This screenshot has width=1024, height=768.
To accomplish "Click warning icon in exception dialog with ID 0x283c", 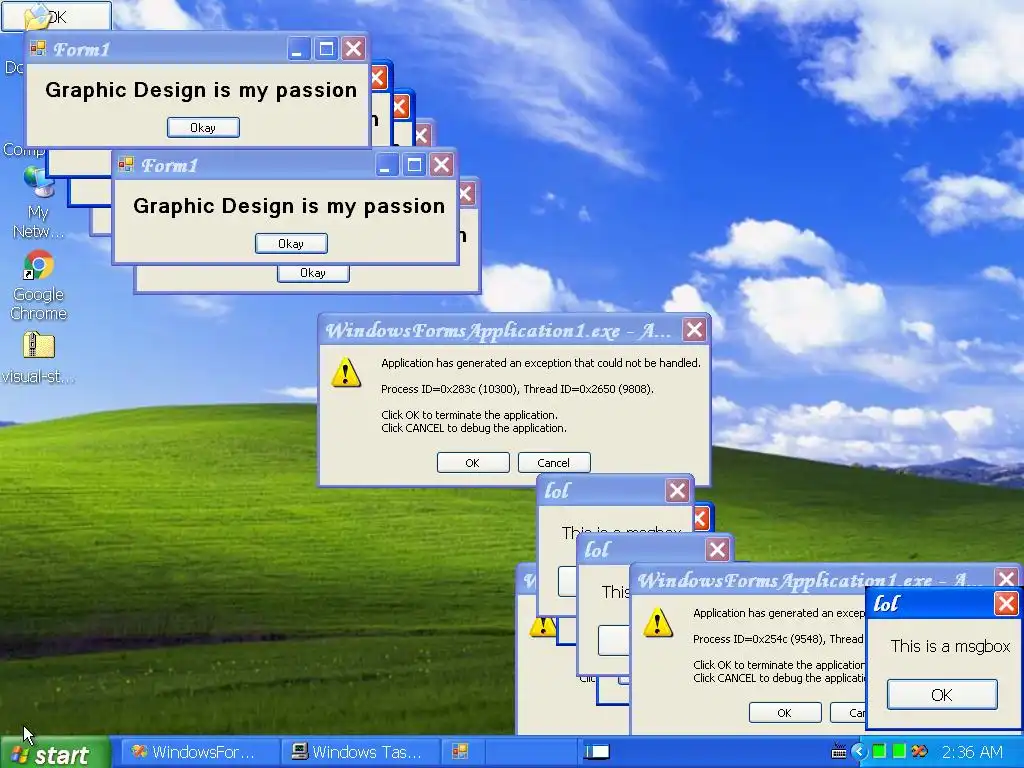I will 346,373.
